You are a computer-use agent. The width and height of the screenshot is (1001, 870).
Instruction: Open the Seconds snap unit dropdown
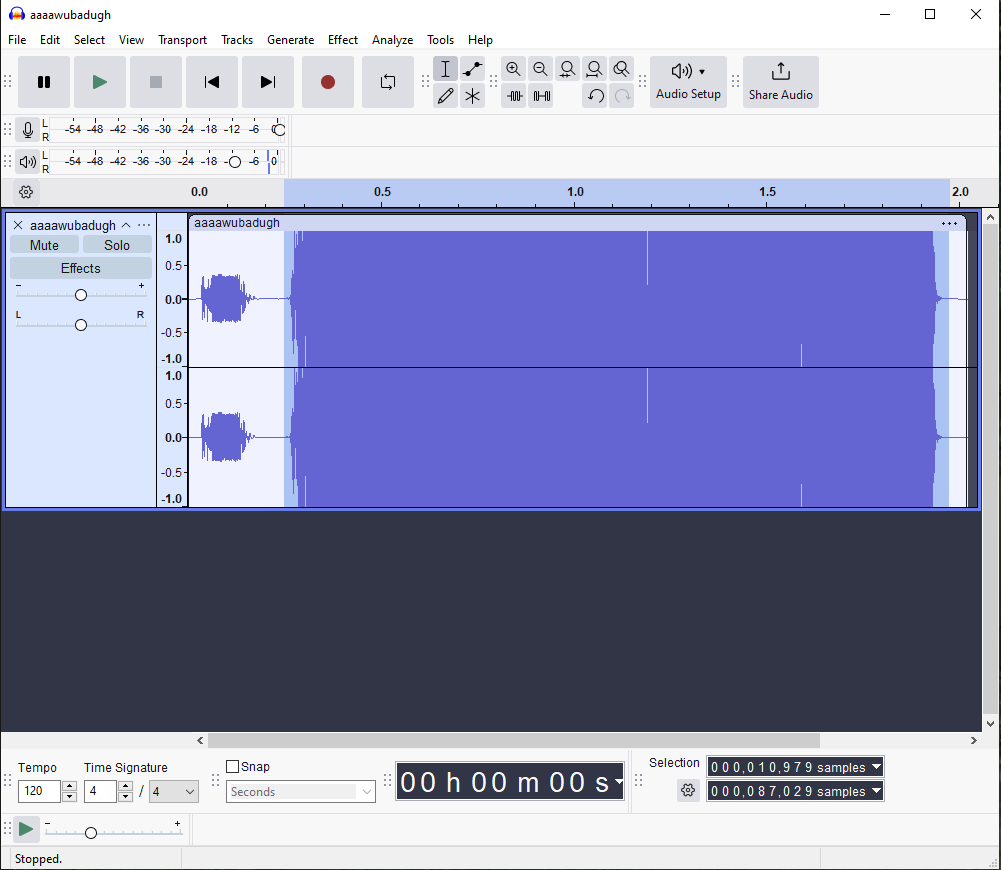[301, 792]
